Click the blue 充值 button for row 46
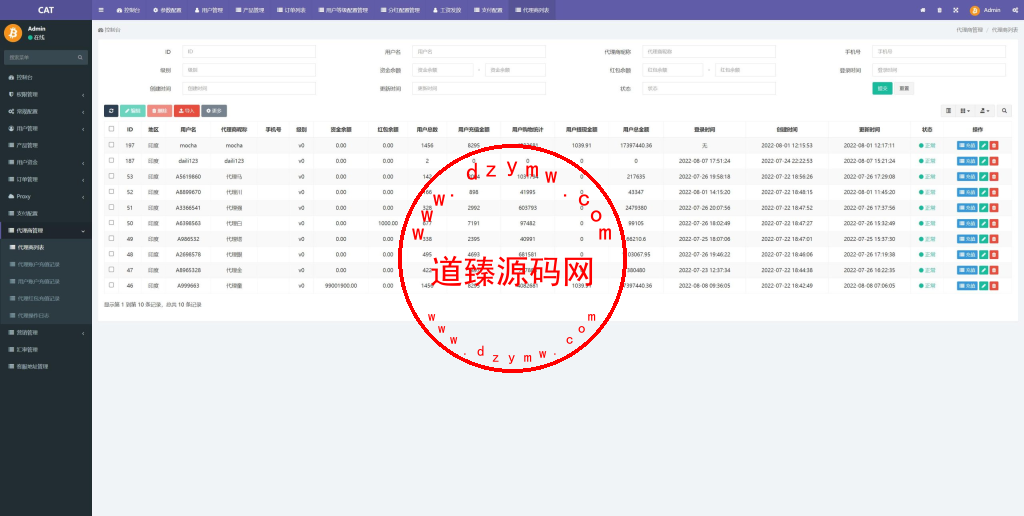1024x516 pixels. 967,286
